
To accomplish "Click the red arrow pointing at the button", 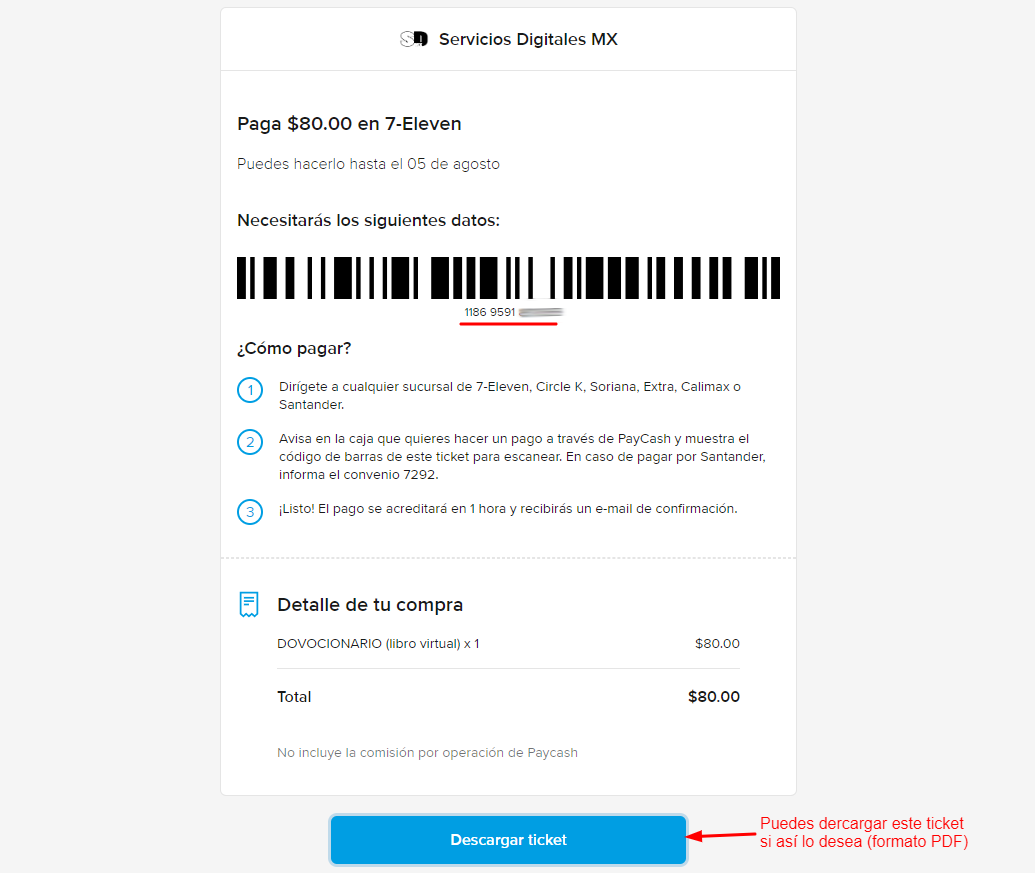I will pos(722,834).
